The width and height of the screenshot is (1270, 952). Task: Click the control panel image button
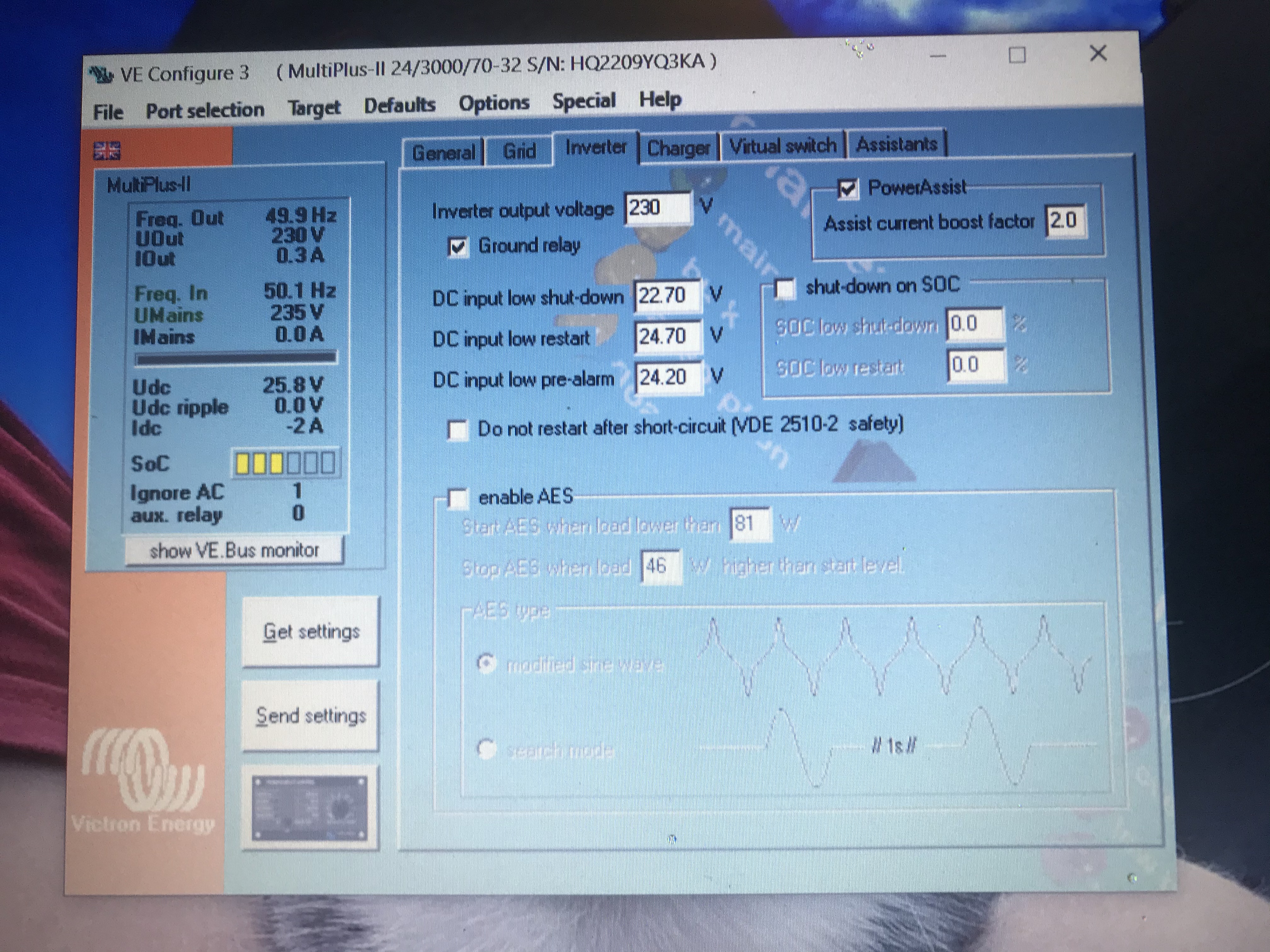coord(310,808)
